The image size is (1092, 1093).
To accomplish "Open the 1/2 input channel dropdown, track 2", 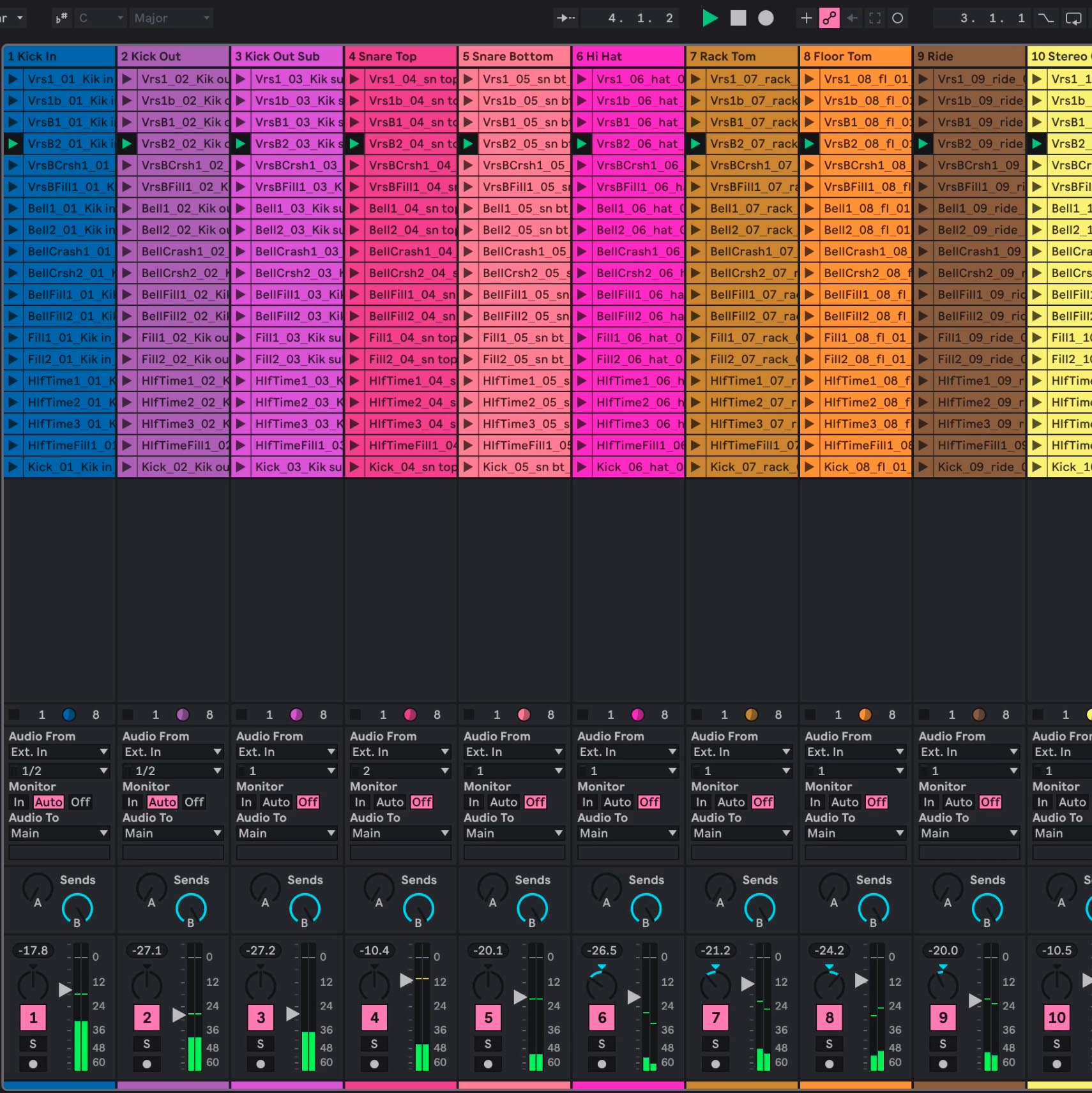I will [x=173, y=771].
